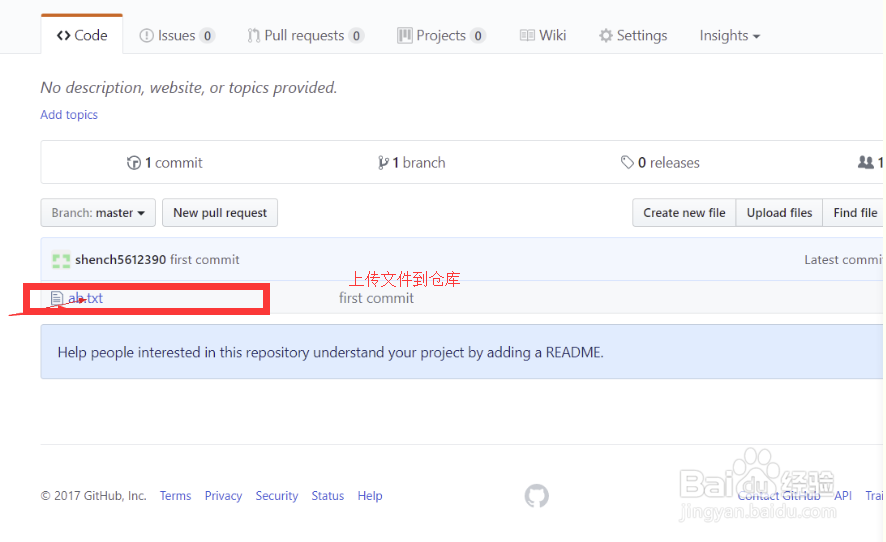Open the Wiki tab

click(x=543, y=36)
